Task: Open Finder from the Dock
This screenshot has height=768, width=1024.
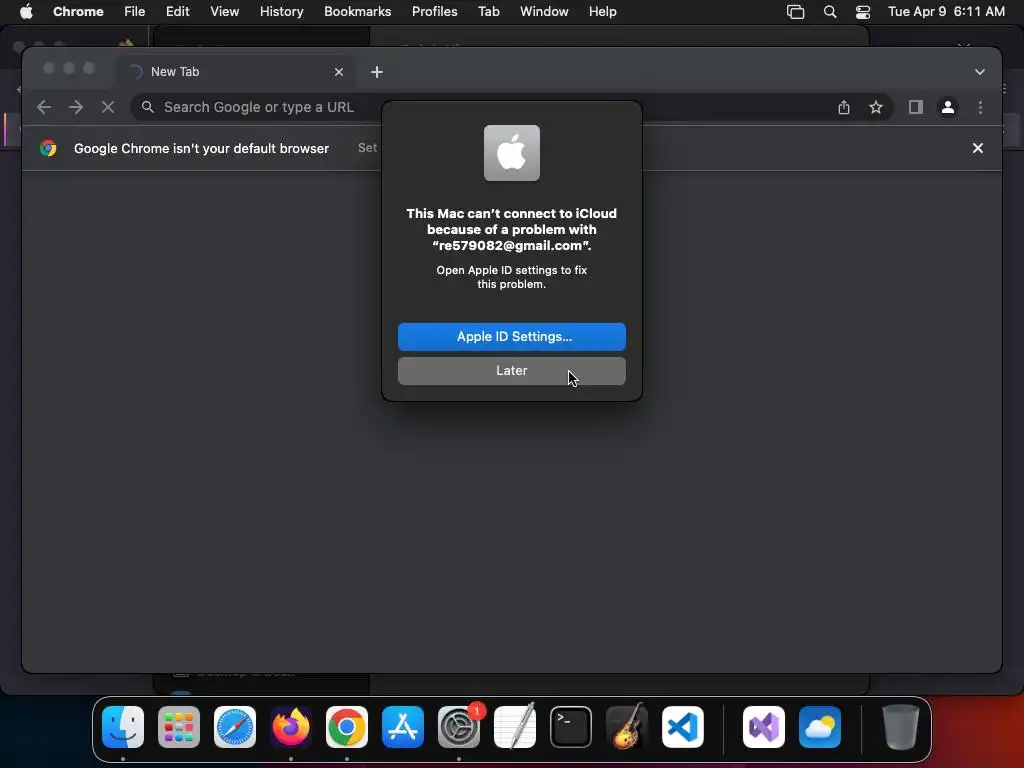Action: click(x=123, y=727)
